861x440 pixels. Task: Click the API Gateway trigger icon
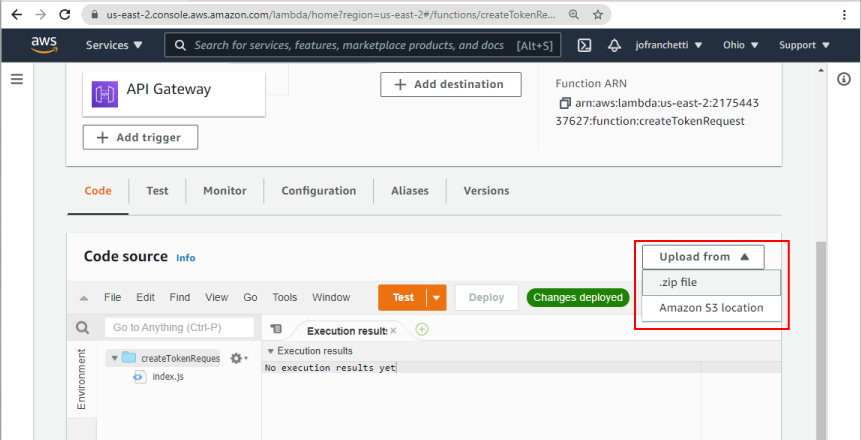click(105, 94)
